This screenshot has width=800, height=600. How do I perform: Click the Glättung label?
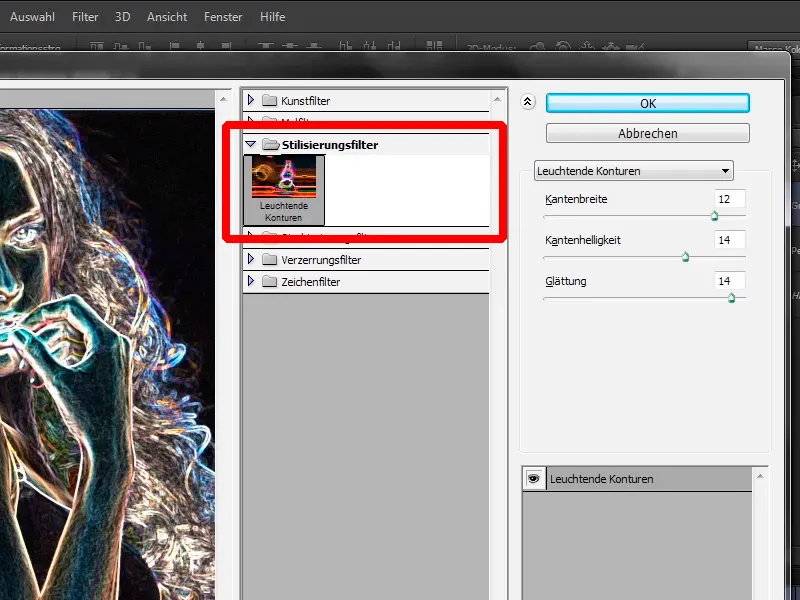click(565, 281)
